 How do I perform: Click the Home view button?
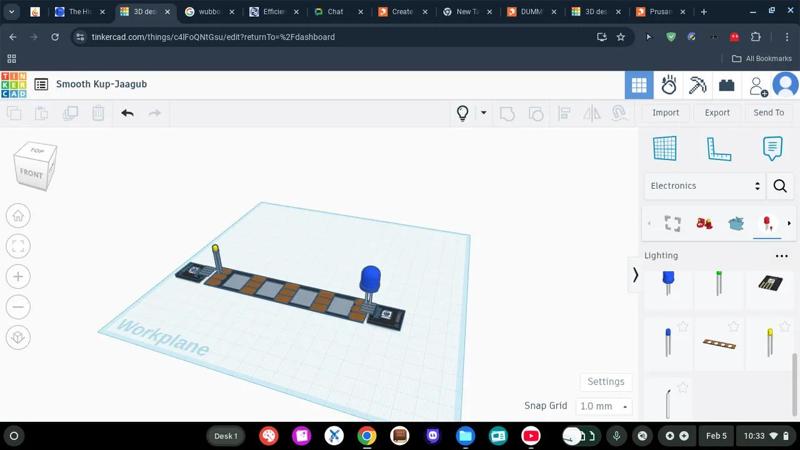[18, 216]
